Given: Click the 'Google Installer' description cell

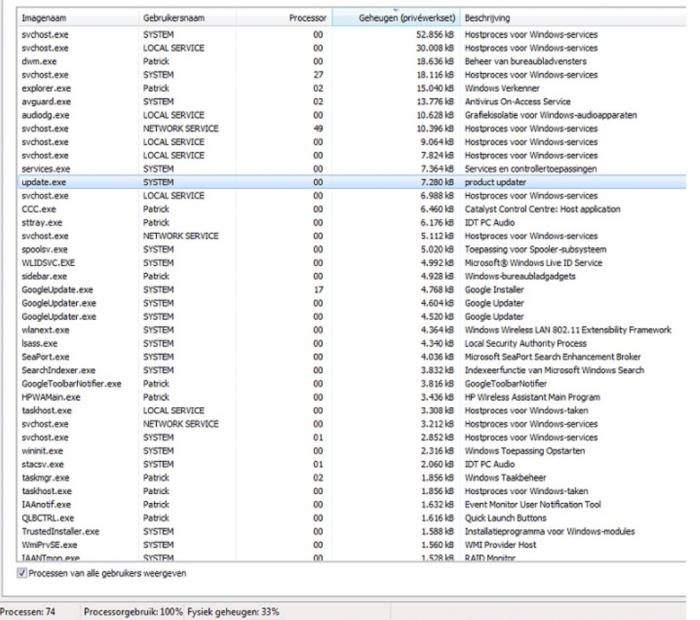Looking at the screenshot, I should pos(494,290).
